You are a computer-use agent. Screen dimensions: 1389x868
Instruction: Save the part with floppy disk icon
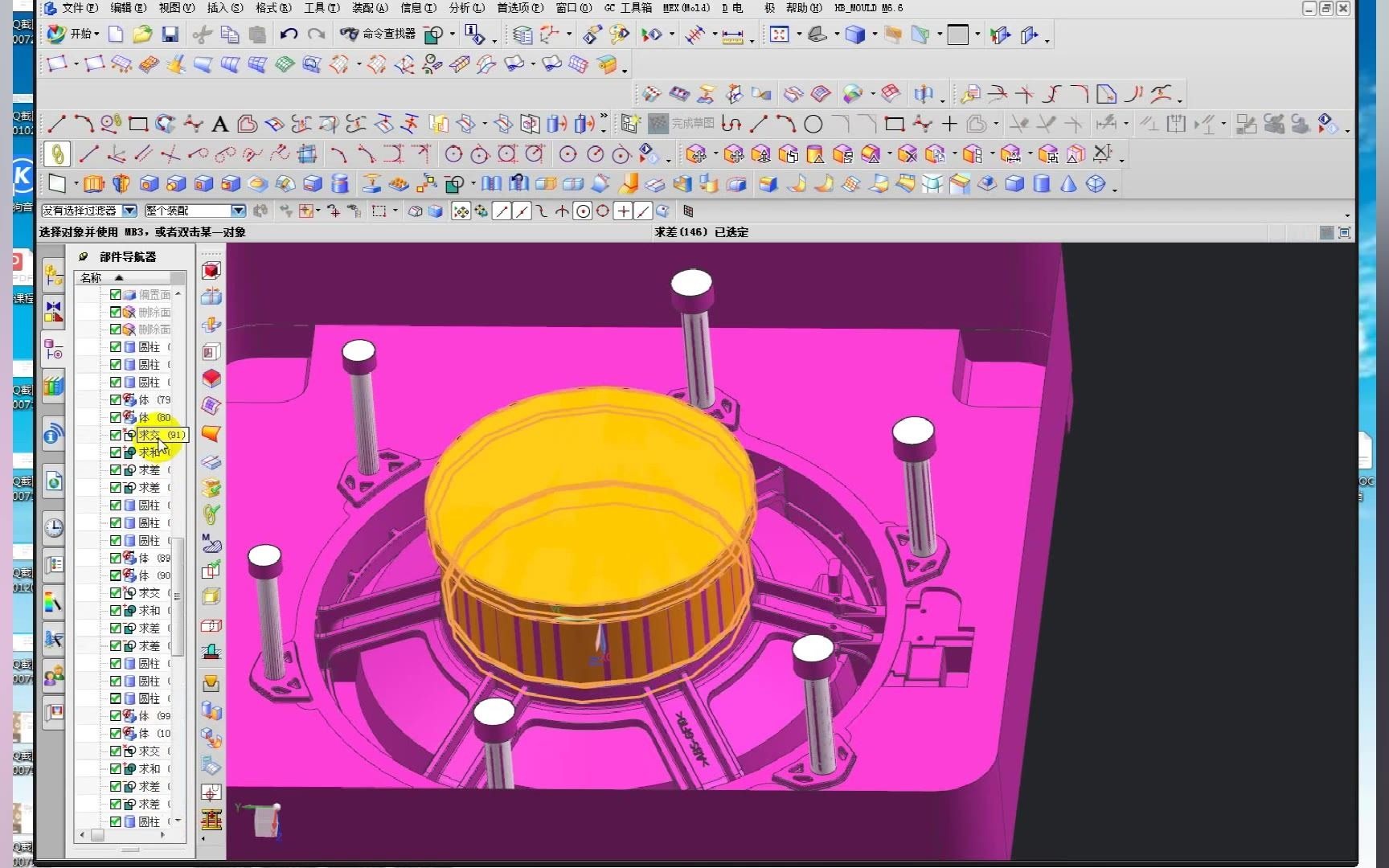tap(170, 34)
